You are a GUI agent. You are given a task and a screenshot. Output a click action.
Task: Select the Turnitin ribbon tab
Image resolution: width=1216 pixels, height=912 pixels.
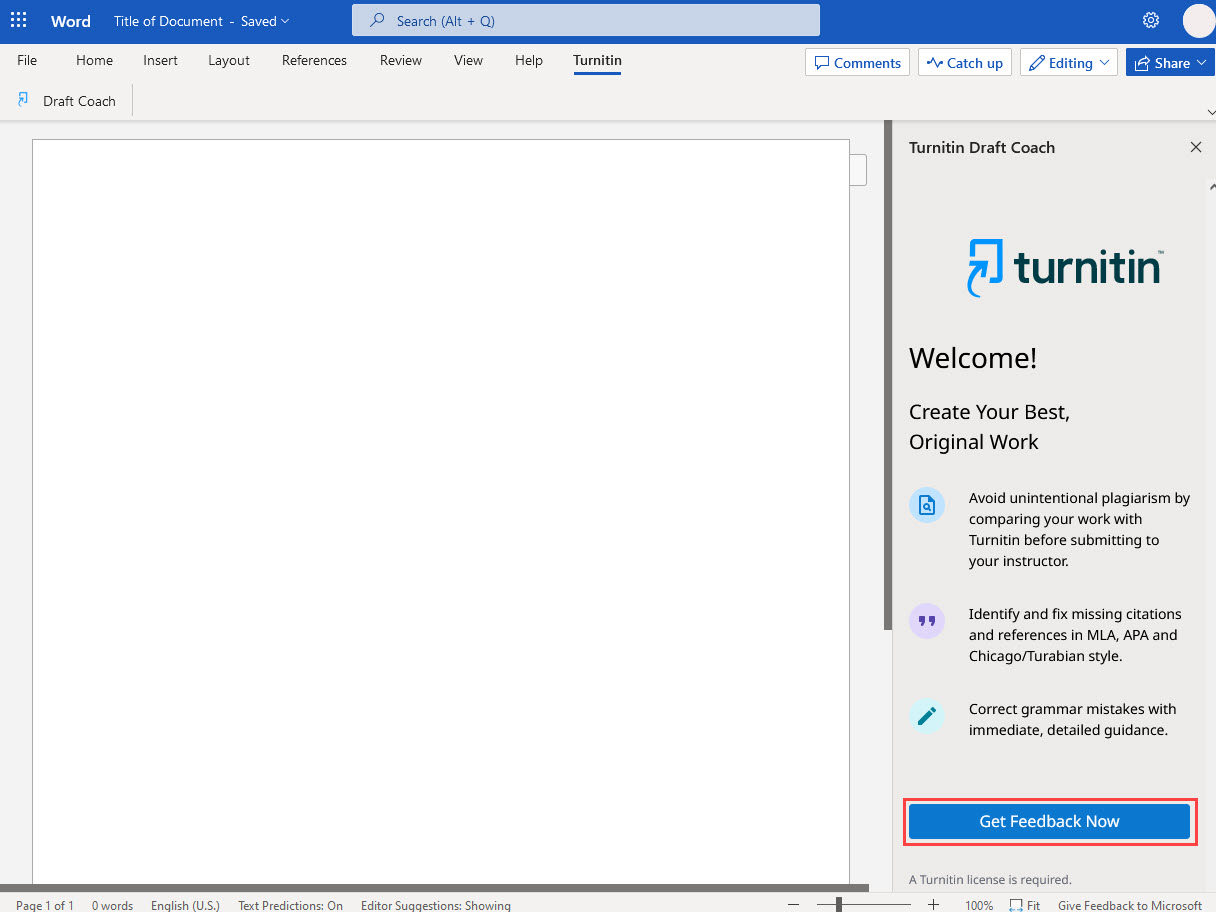[x=597, y=60]
